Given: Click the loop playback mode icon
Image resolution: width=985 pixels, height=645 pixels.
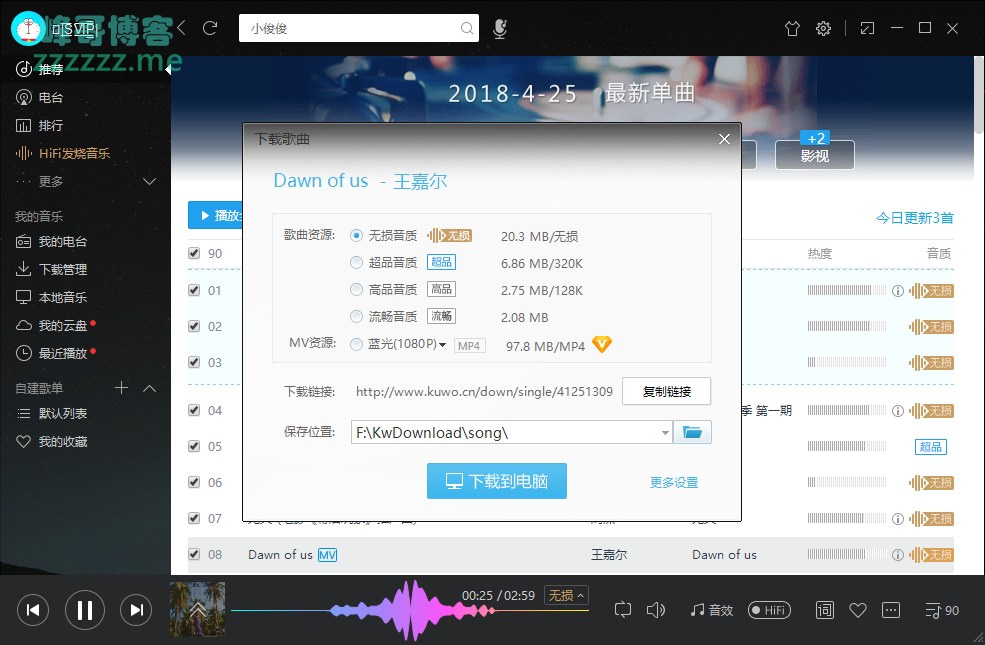Looking at the screenshot, I should tap(623, 609).
